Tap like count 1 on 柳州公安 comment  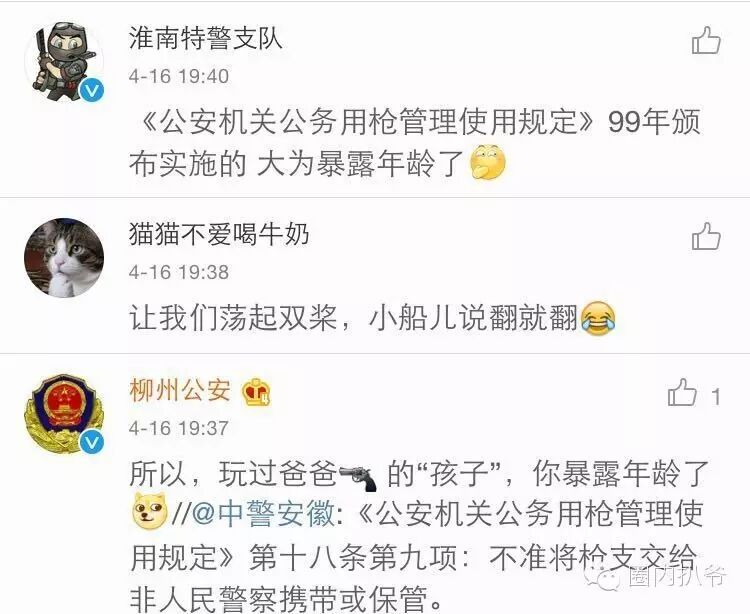(x=716, y=397)
